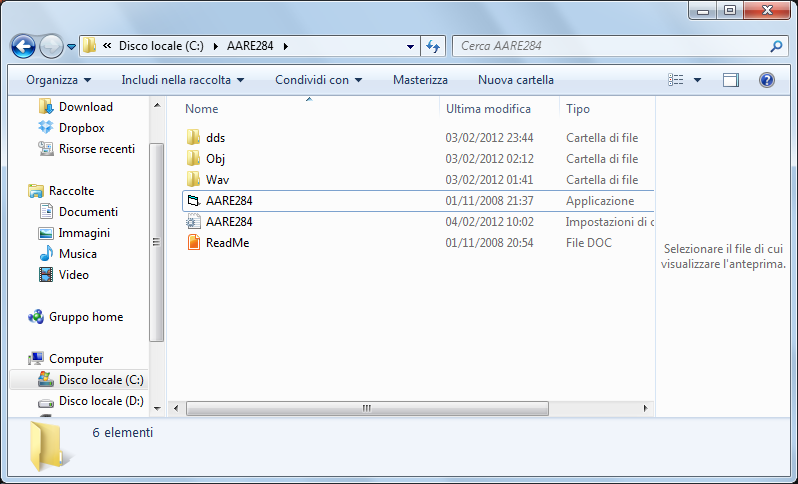
Task: Refresh the AARE284 folder view
Action: [x=433, y=46]
